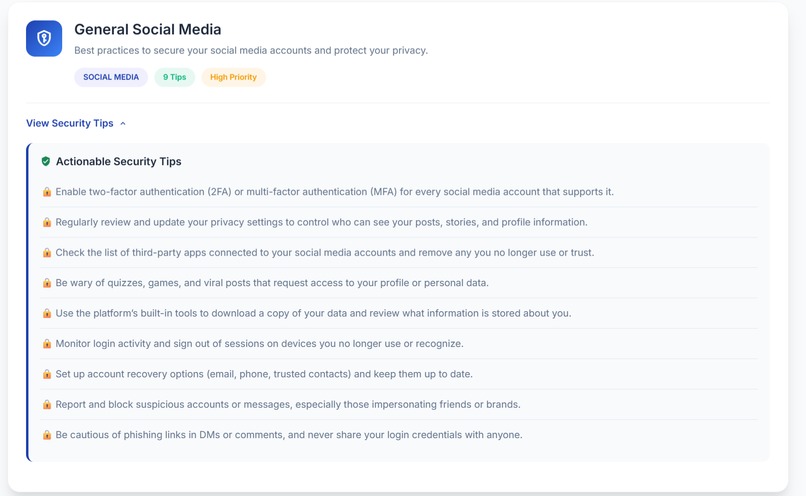Viewport: 806px width, 496px height.
Task: Click the 9 Tips badge
Action: (x=175, y=77)
